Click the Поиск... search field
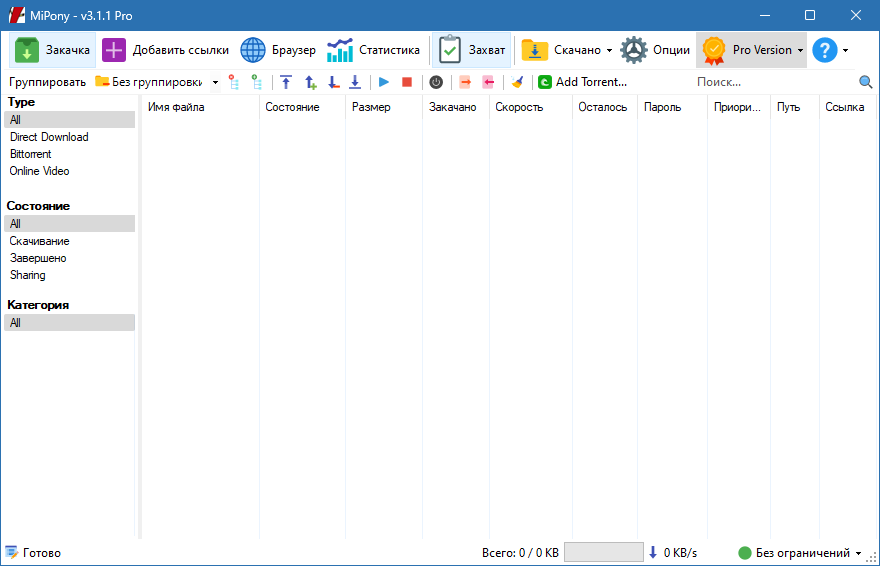Screen dimensions: 880x566 pos(774,82)
